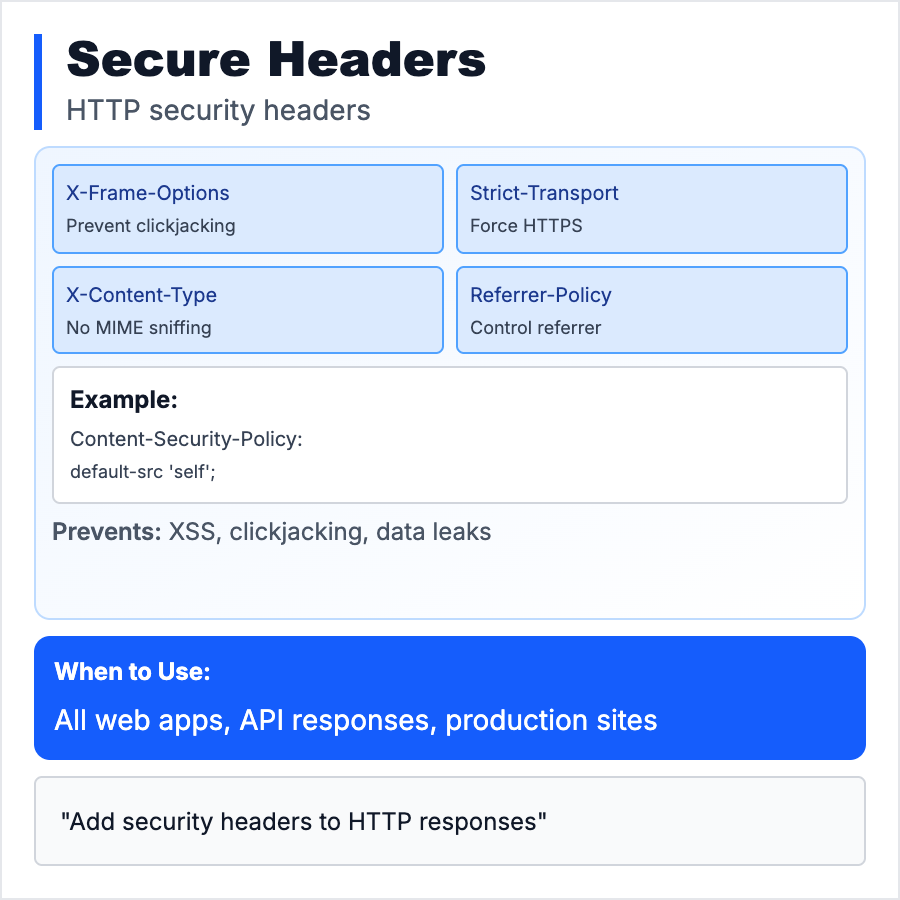Click the bold Prevents: label
The image size is (900, 900).
click(106, 532)
